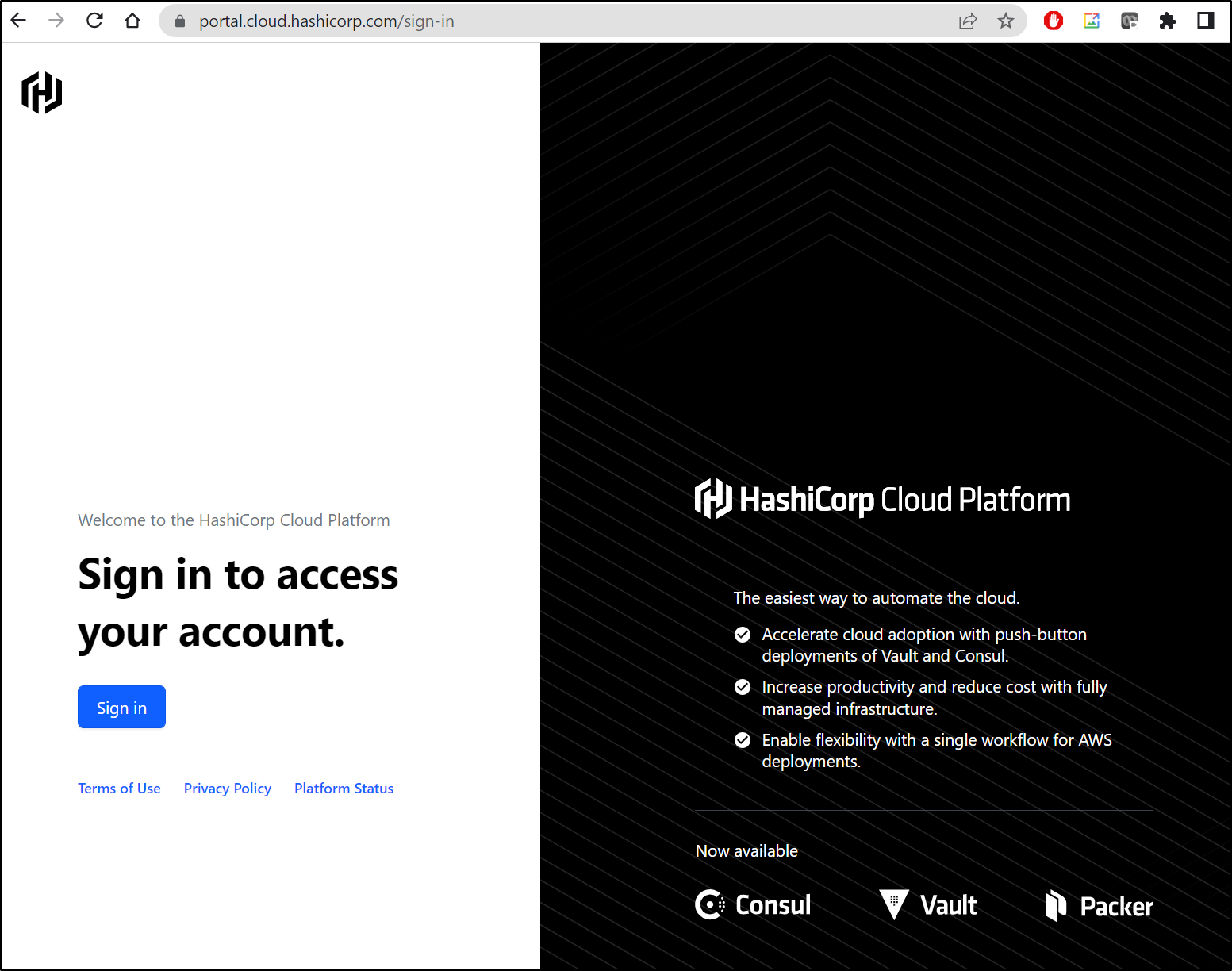
Task: Click the 'Enable flexibility' bullet text
Action: (x=937, y=750)
